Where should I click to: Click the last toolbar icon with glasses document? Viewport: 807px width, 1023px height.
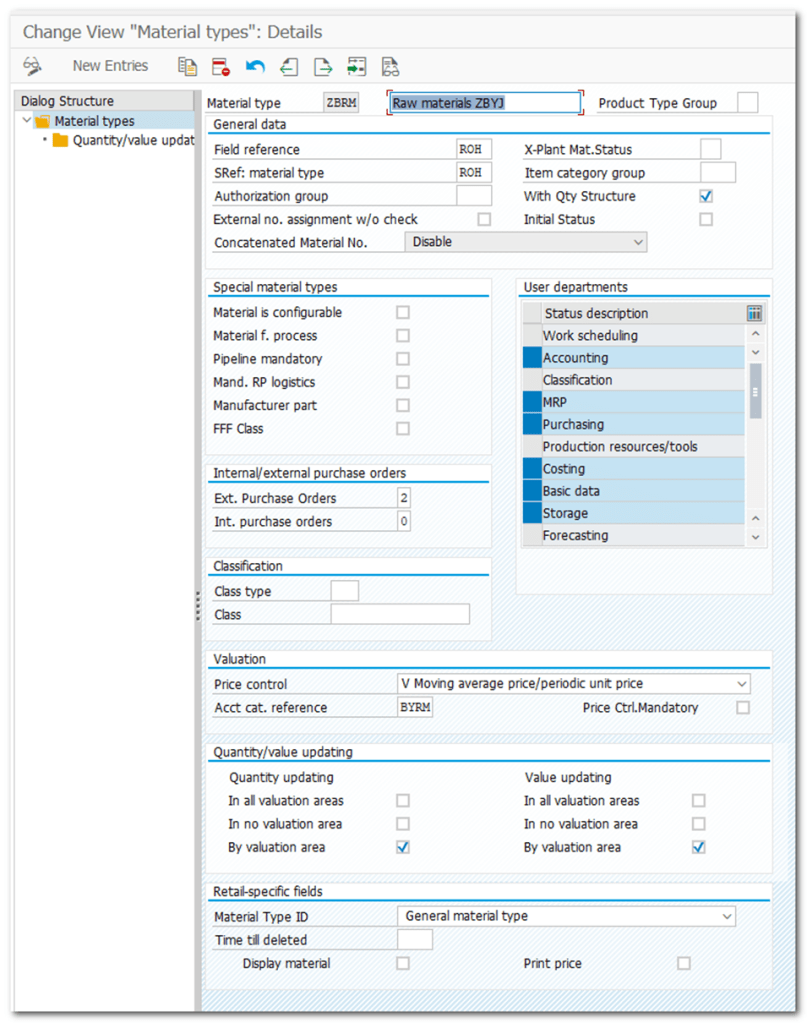point(390,66)
